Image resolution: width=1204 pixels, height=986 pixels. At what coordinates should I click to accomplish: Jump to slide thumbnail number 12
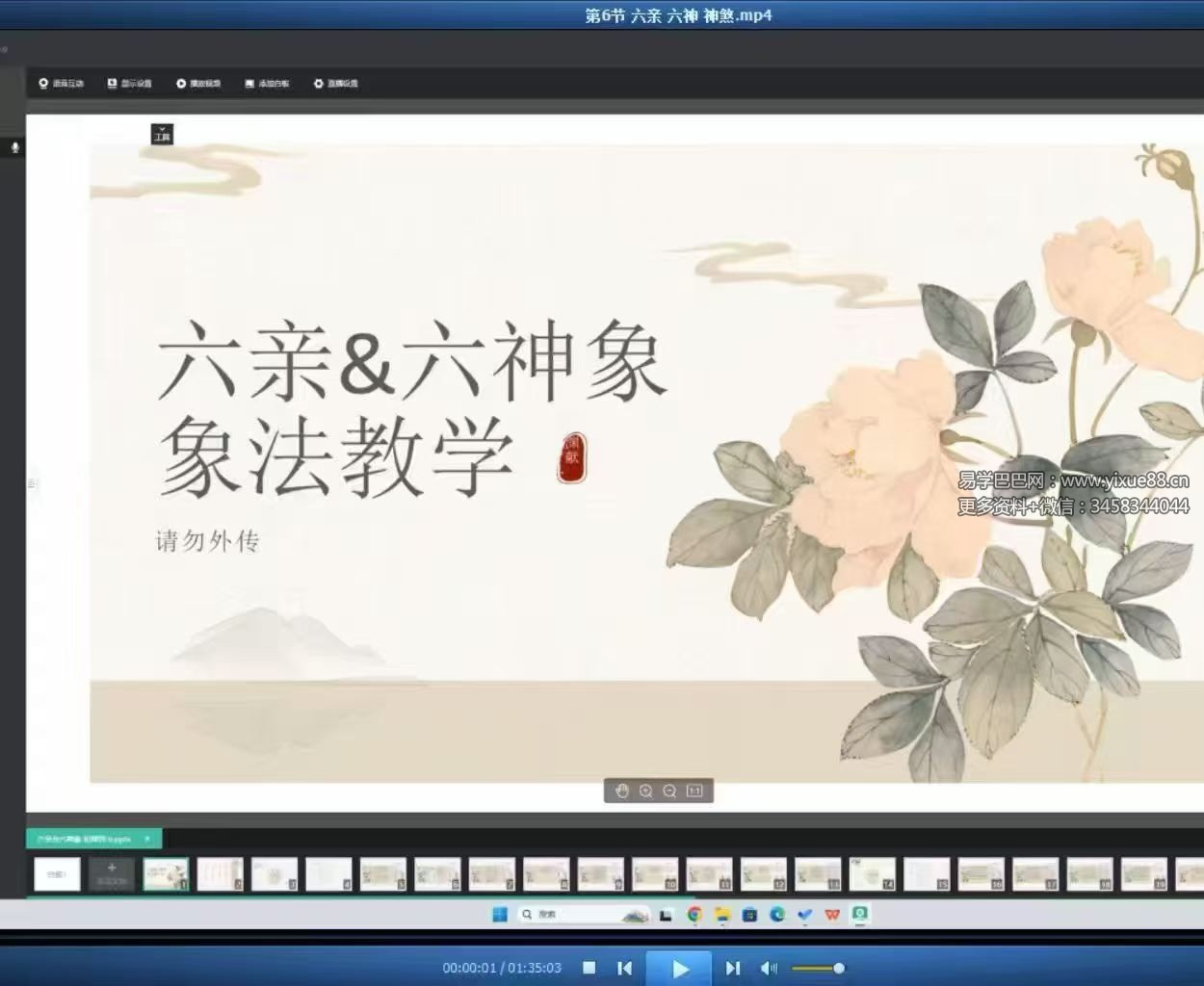764,874
